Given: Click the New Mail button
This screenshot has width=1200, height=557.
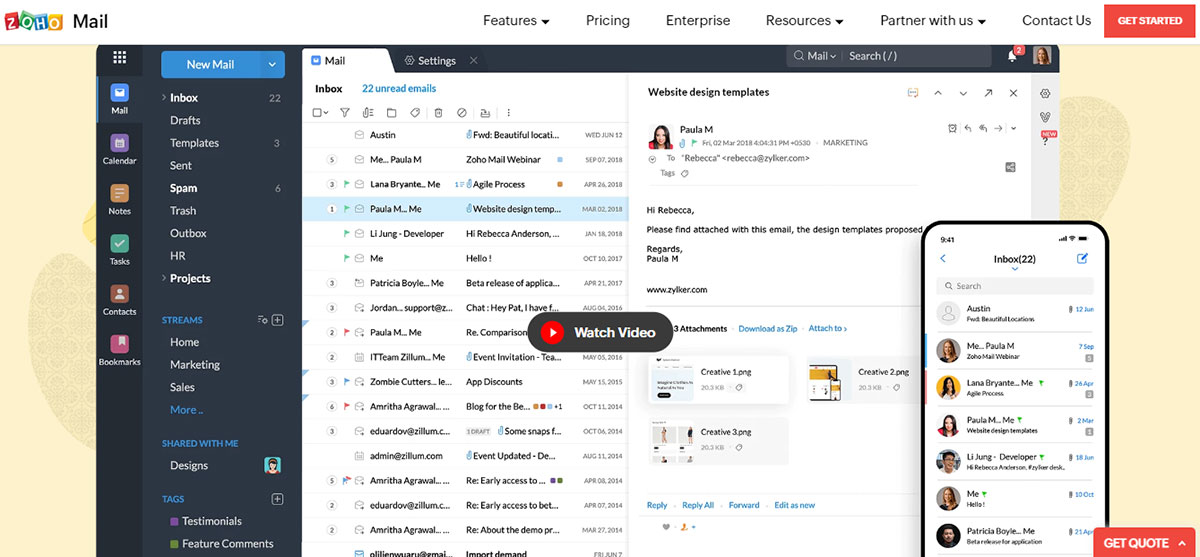Looking at the screenshot, I should click(x=212, y=64).
